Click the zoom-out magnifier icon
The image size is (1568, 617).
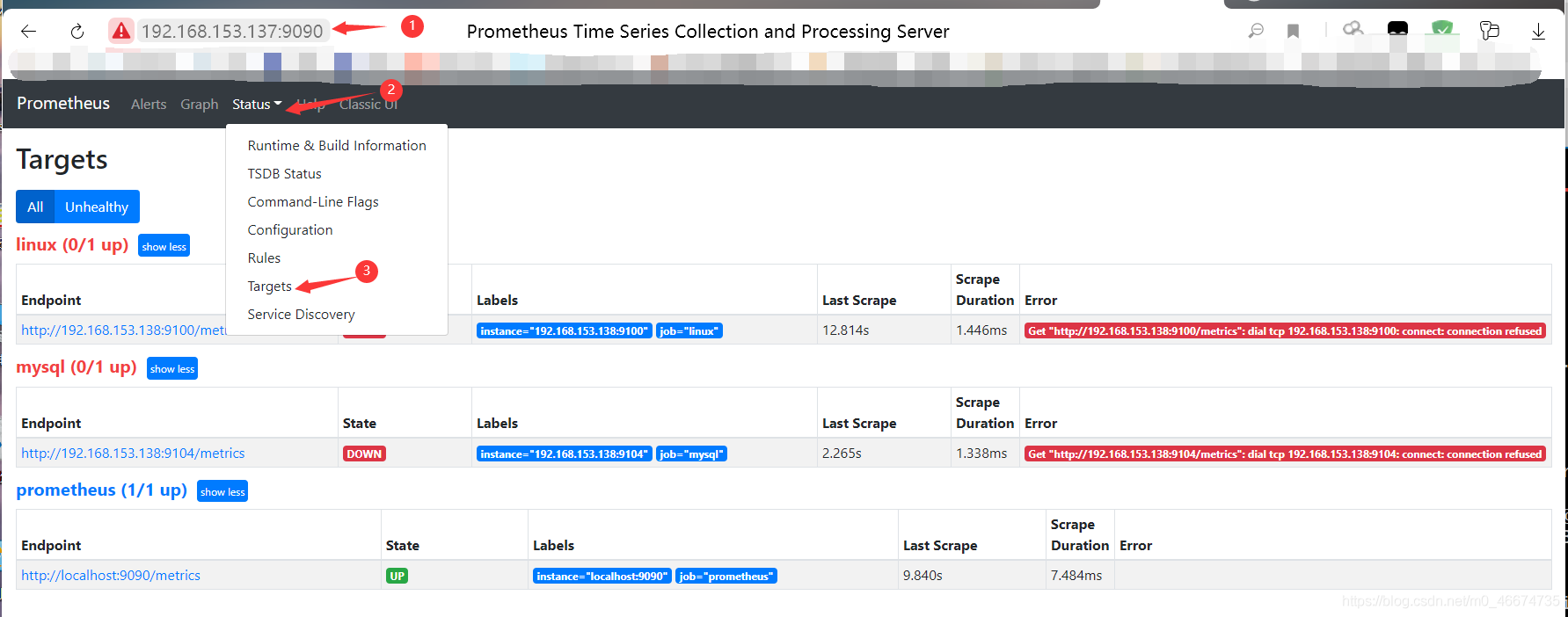1256,31
